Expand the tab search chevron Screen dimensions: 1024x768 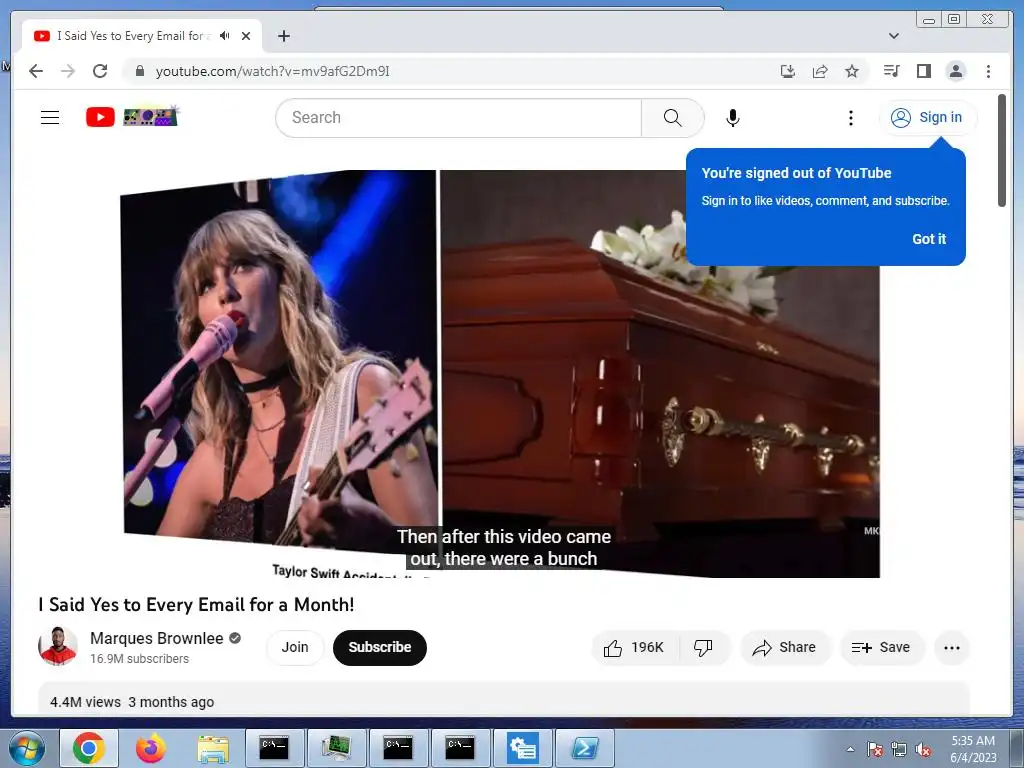click(894, 36)
